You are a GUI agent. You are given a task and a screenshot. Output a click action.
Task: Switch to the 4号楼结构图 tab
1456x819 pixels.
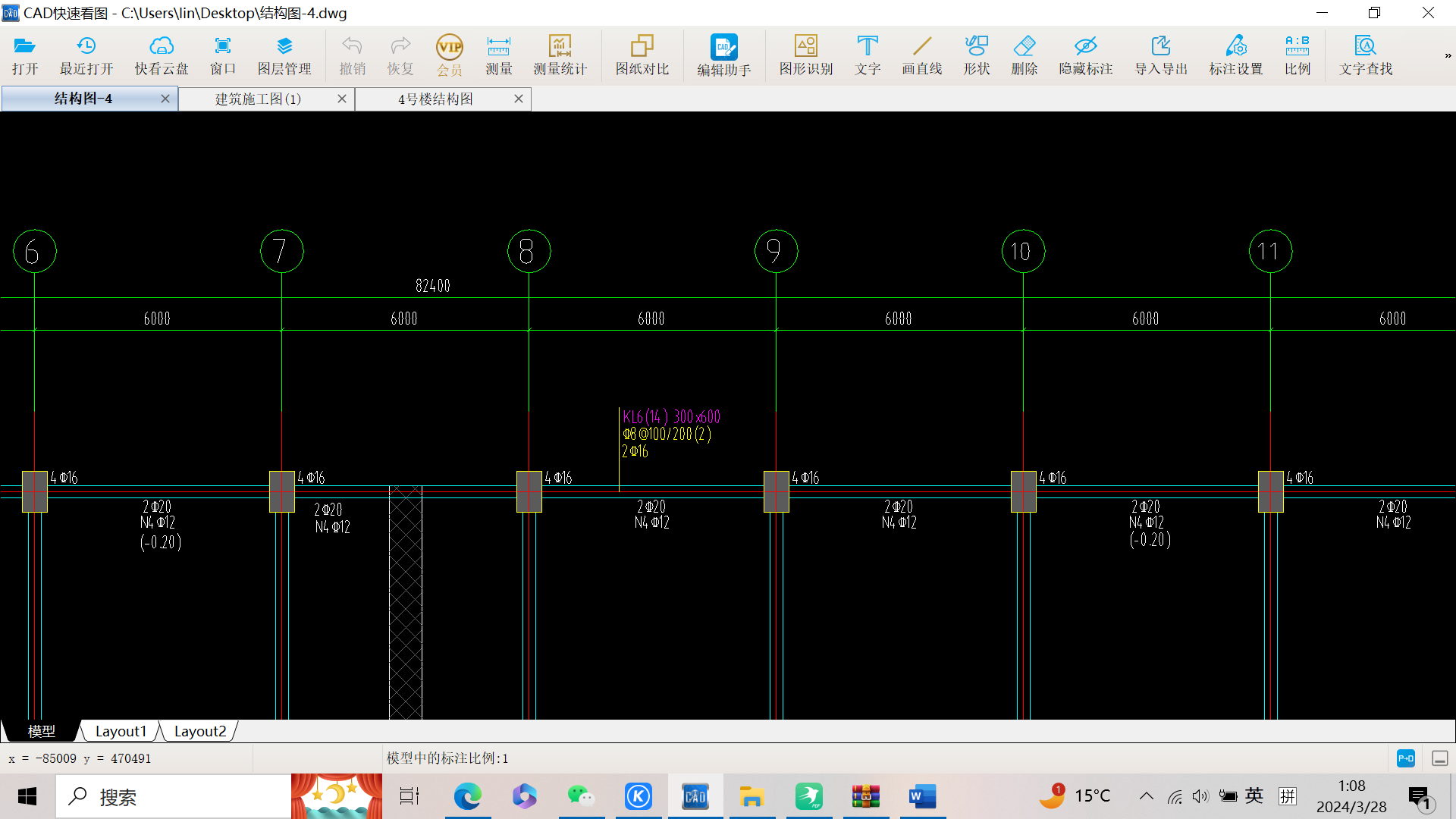(435, 99)
